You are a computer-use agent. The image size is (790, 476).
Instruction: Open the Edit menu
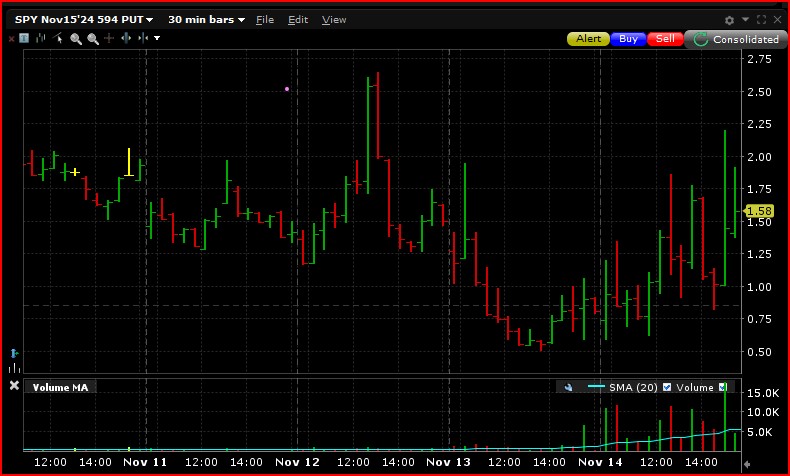298,20
